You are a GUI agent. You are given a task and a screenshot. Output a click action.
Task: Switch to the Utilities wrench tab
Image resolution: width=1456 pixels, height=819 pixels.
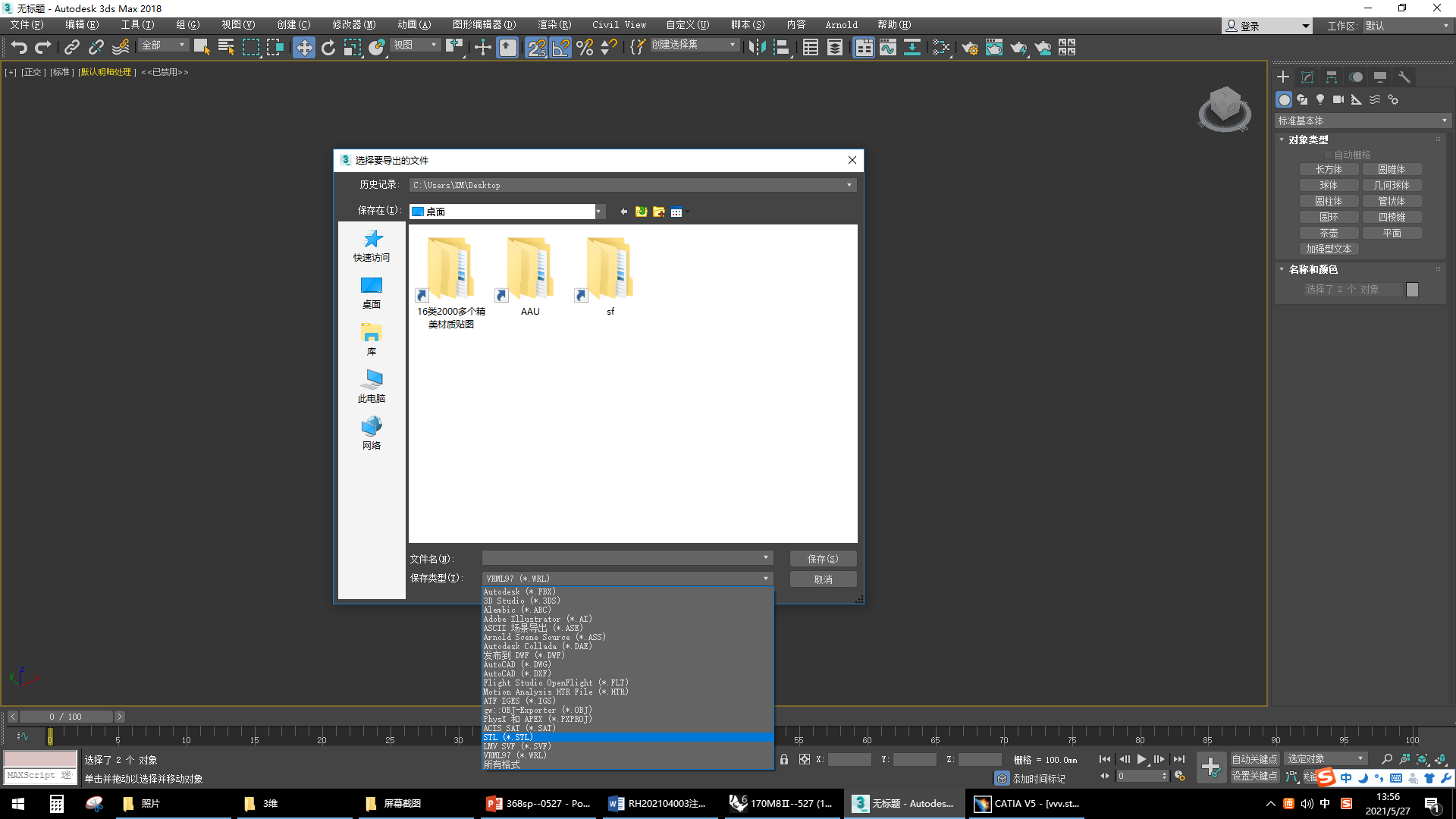(1404, 77)
